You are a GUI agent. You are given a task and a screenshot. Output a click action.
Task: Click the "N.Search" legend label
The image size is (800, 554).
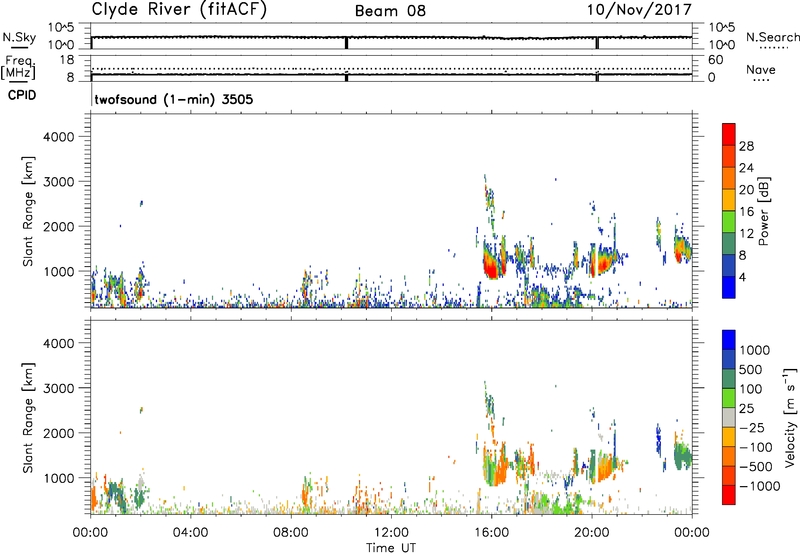(773, 37)
